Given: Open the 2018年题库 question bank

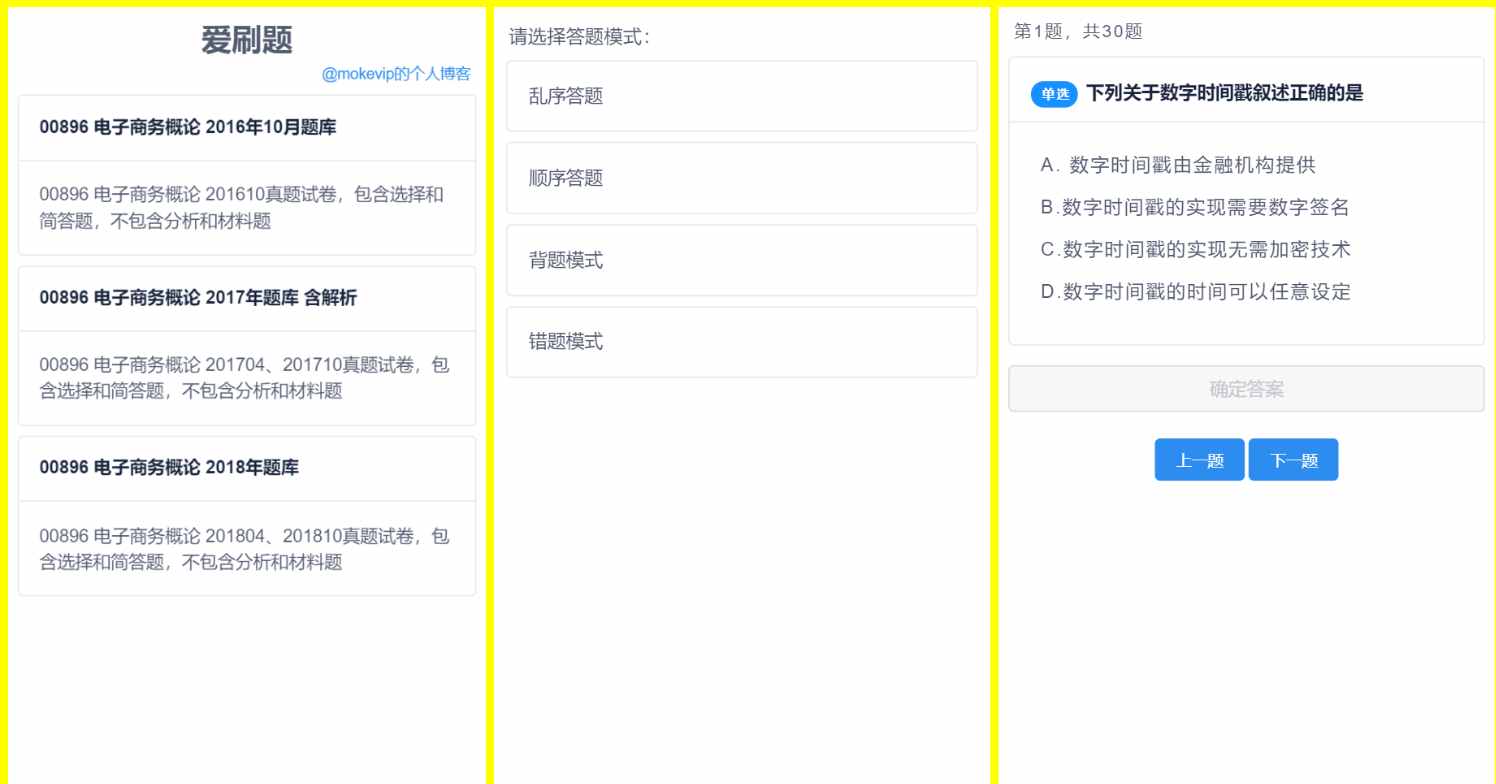Looking at the screenshot, I should (169, 467).
